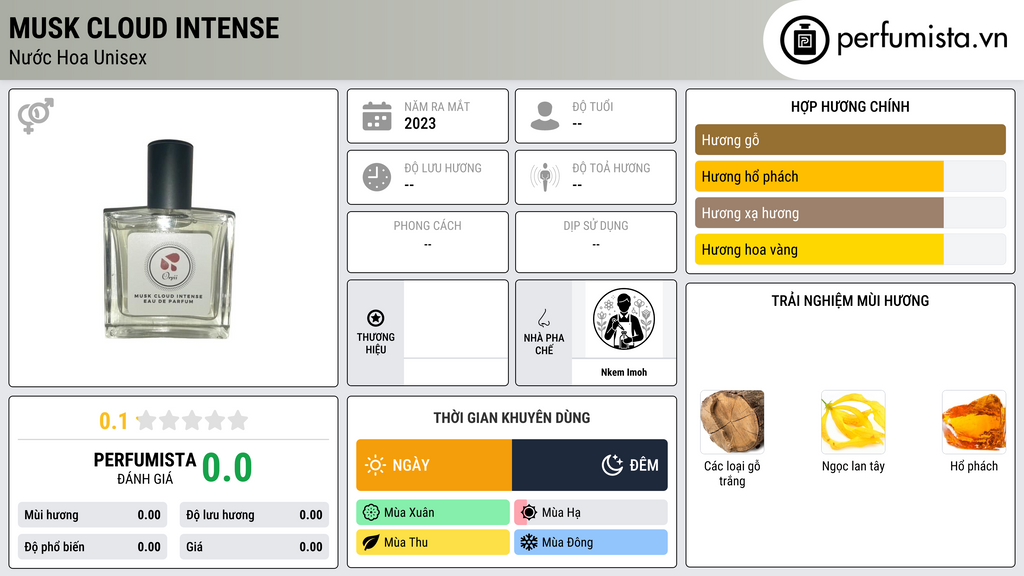Screen dimensions: 1024x576
Task: Choose the Mùa Thu season bar
Action: pos(433,542)
